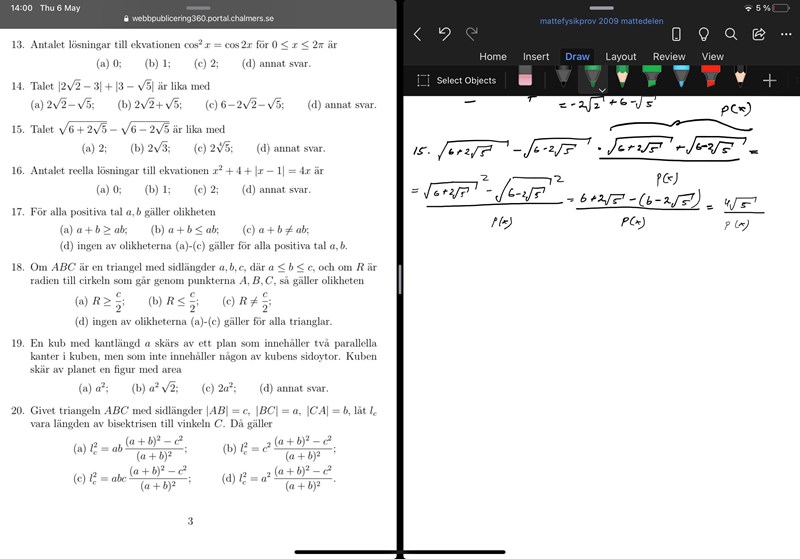
Task: Switch to the Home tab
Action: pyautogui.click(x=492, y=57)
